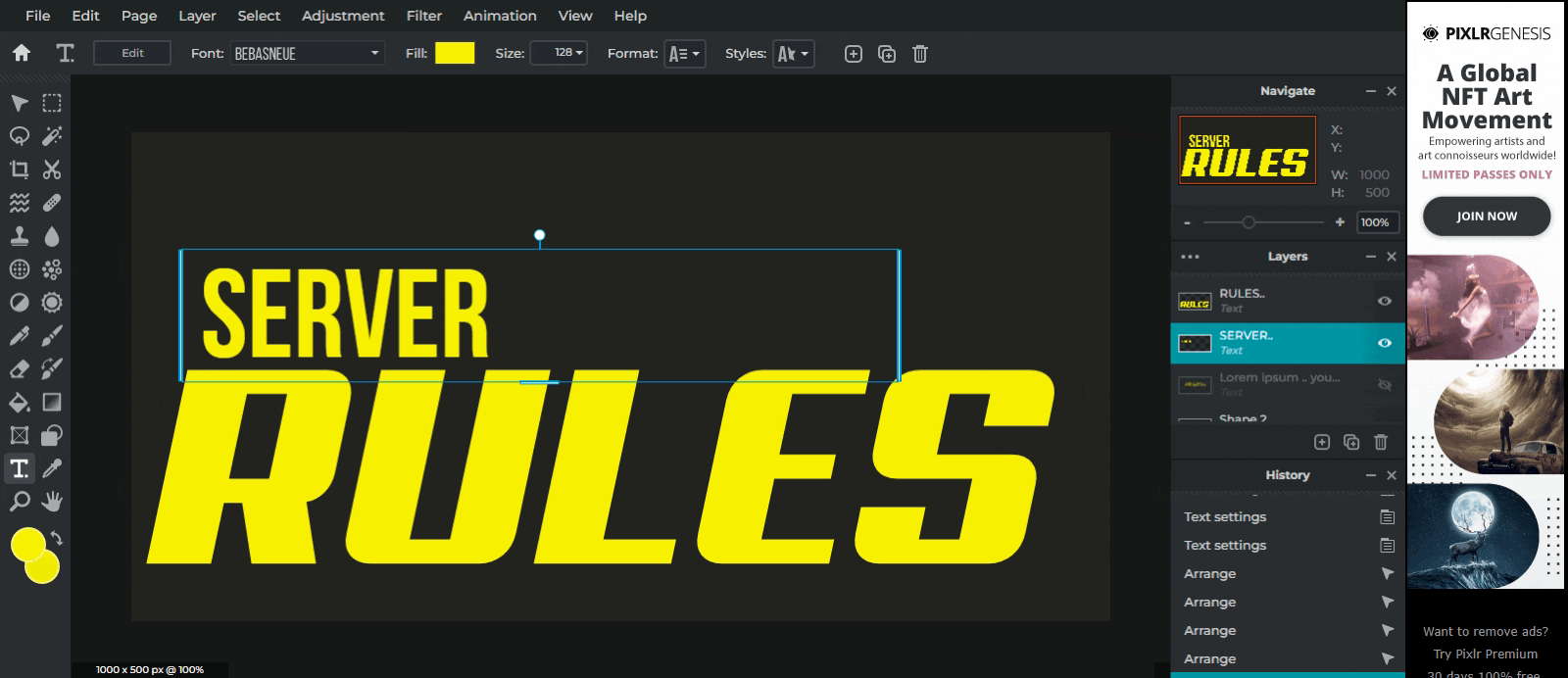Image resolution: width=1568 pixels, height=678 pixels.
Task: Open the File menu
Action: 38,16
